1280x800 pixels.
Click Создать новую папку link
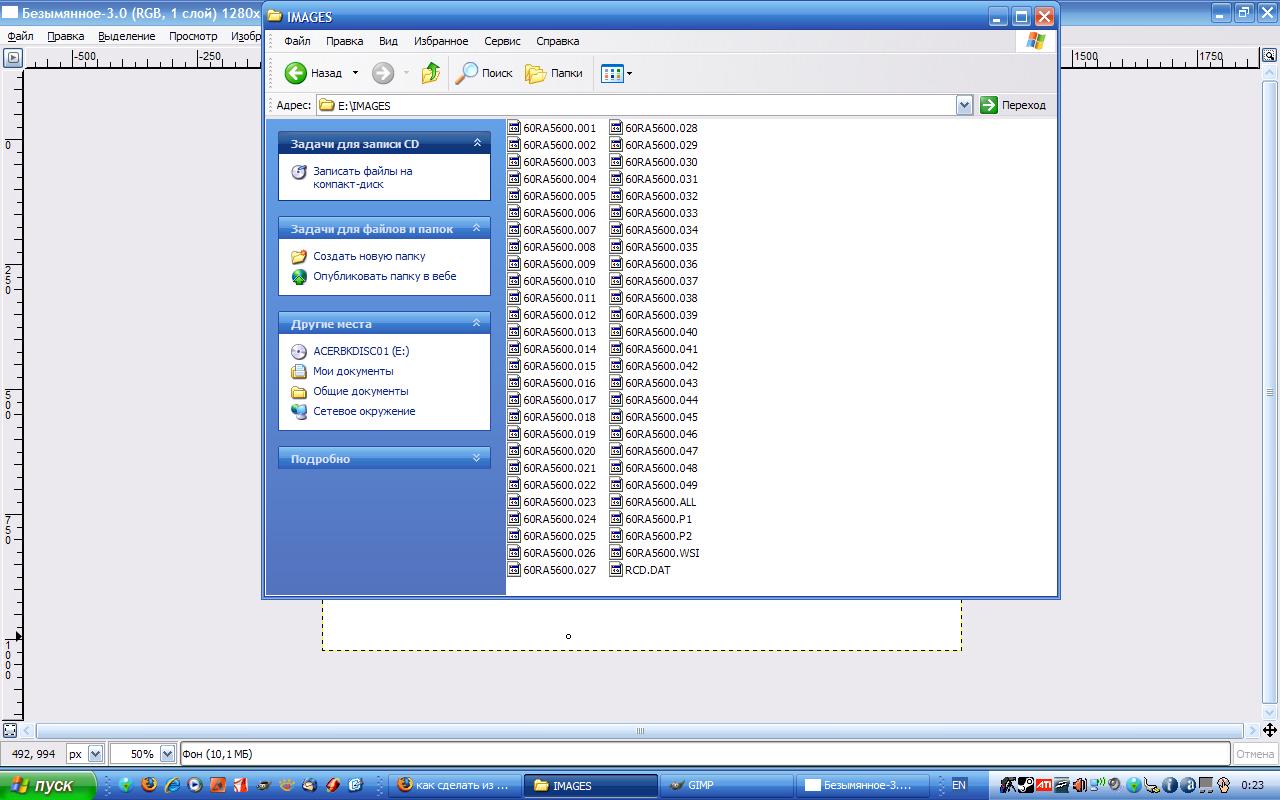click(369, 256)
